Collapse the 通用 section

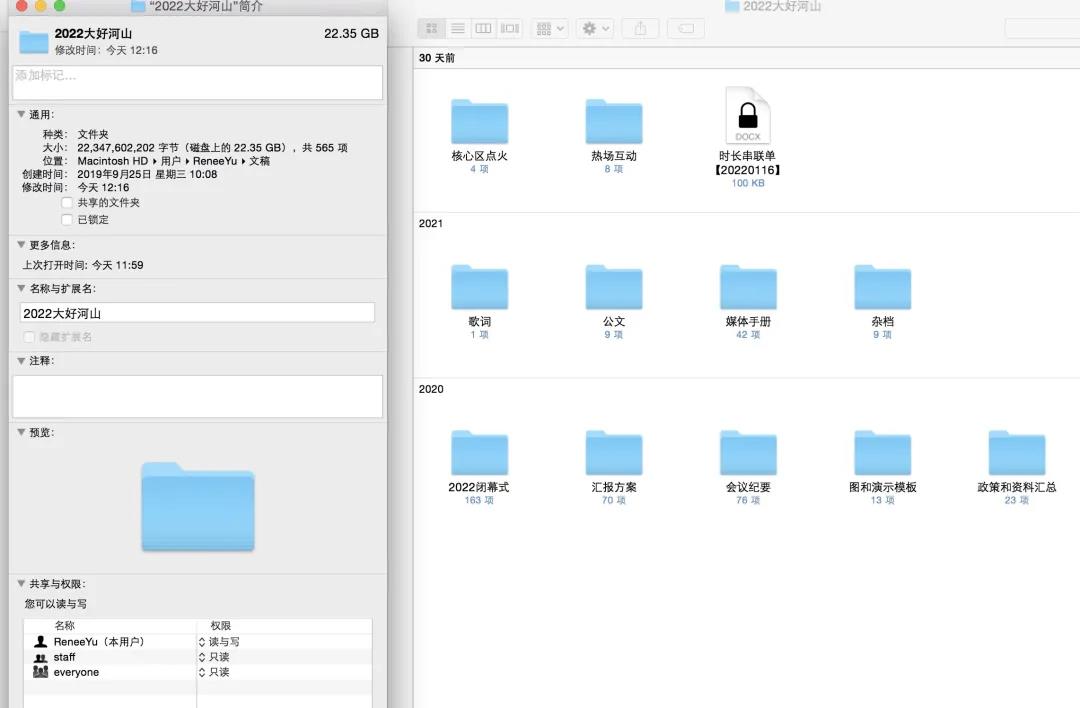[x=21, y=115]
